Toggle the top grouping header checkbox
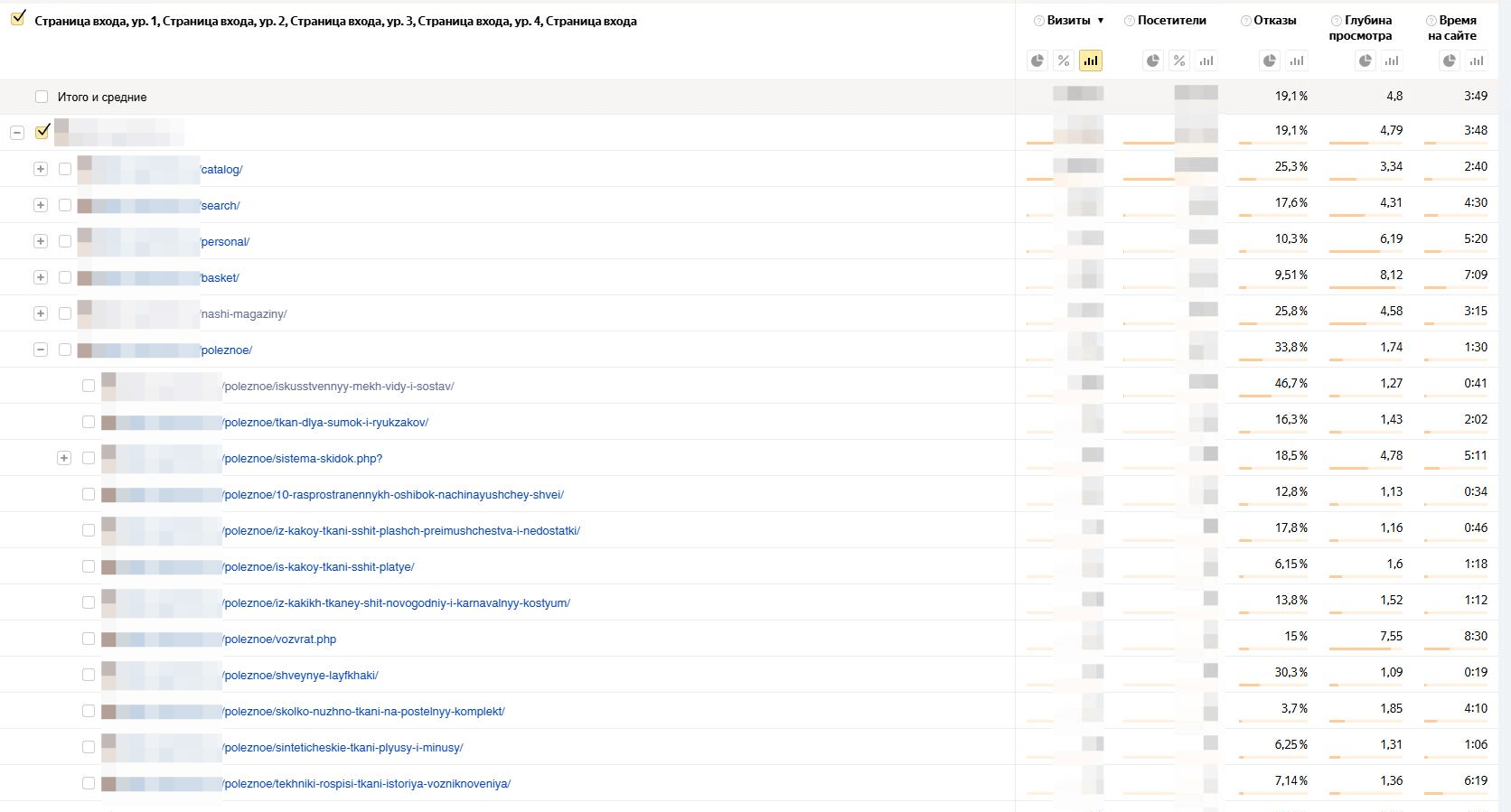The image size is (1511, 812). 18,18
